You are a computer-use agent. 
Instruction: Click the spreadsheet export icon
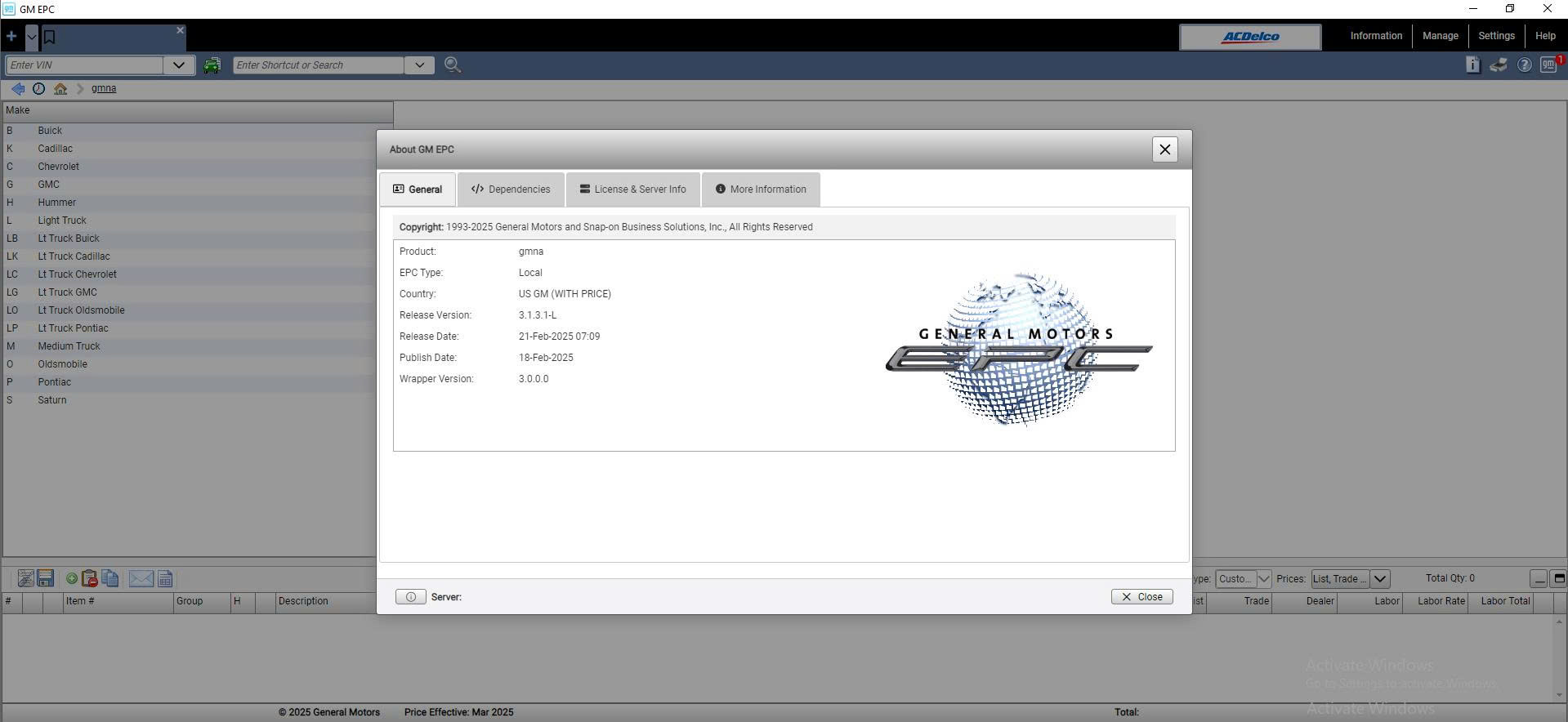165,578
